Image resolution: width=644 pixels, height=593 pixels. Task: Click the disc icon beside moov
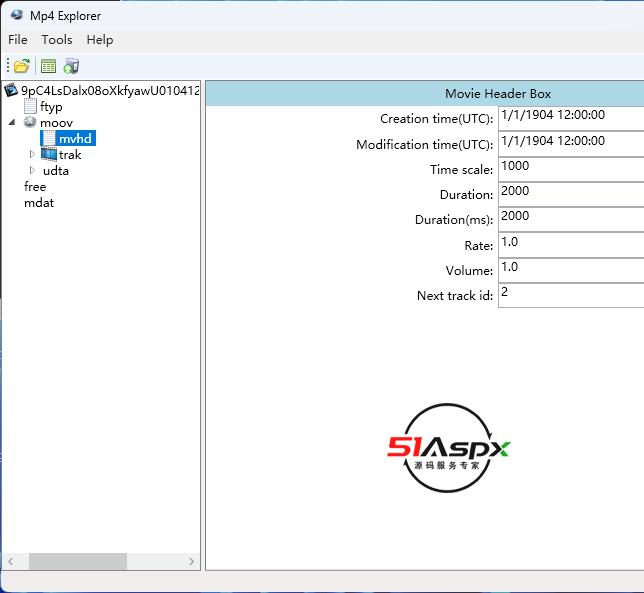coord(30,122)
